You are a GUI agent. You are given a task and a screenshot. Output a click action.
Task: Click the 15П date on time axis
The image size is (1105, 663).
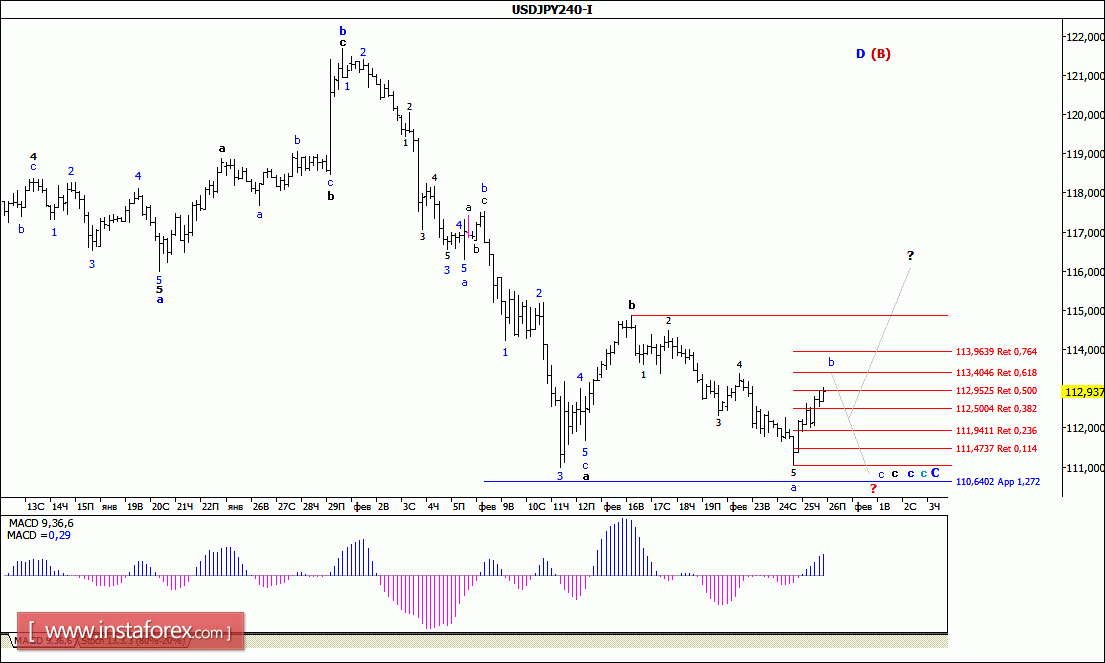(85, 506)
